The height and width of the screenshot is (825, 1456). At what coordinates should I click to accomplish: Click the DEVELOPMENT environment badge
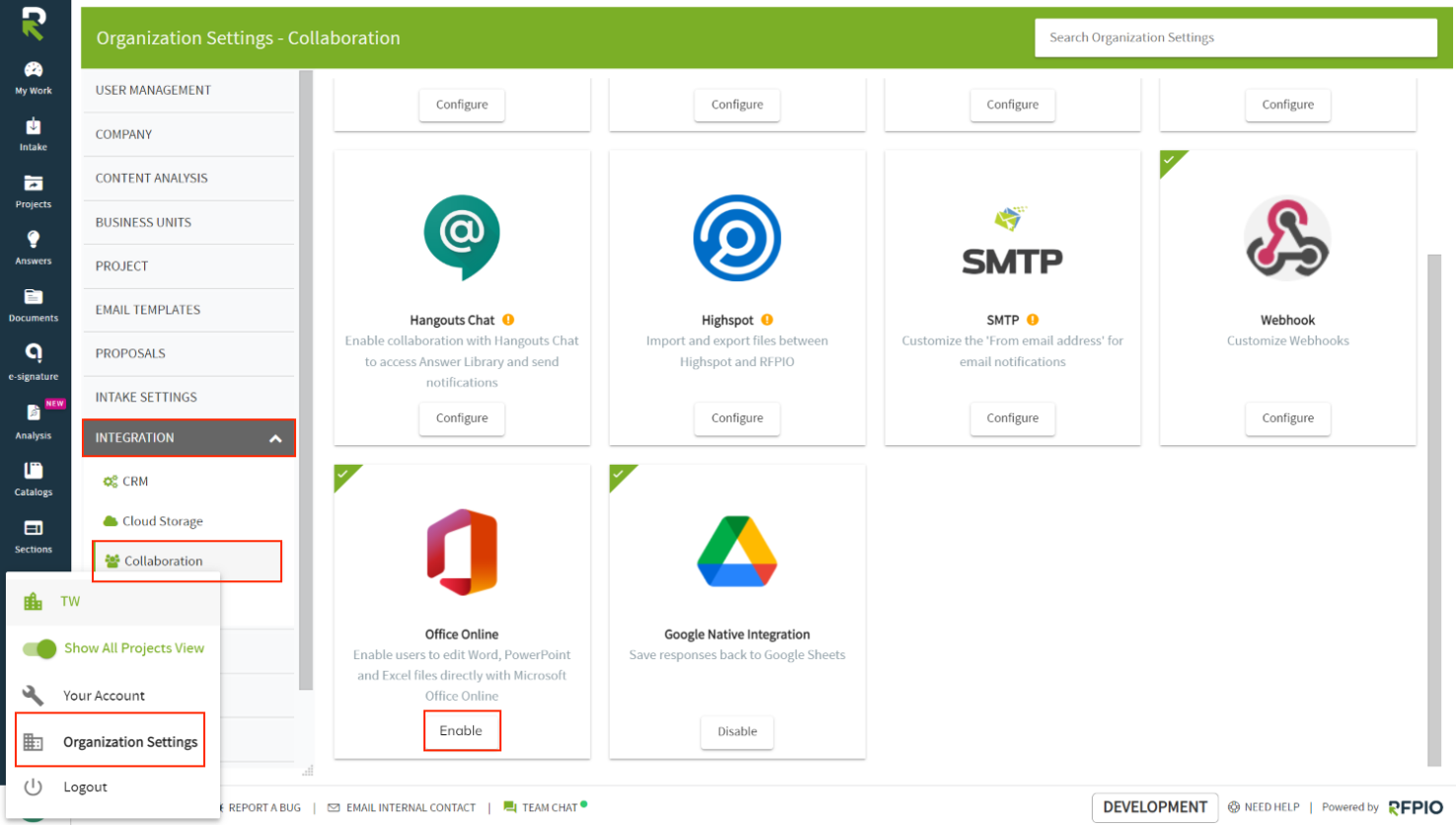pyautogui.click(x=1155, y=807)
